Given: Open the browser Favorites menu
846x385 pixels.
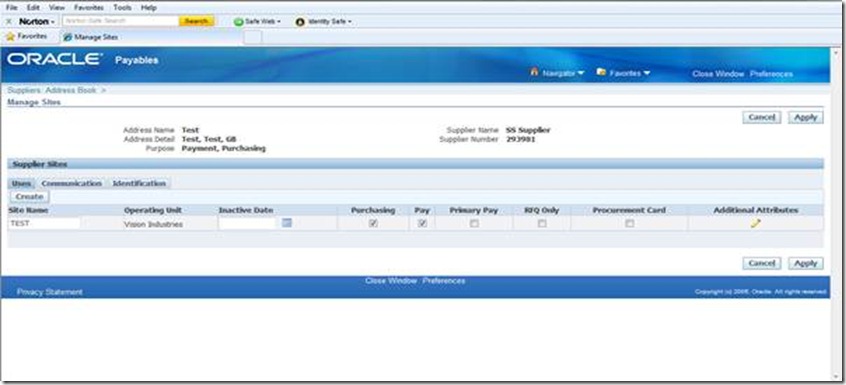Looking at the screenshot, I should pyautogui.click(x=88, y=8).
